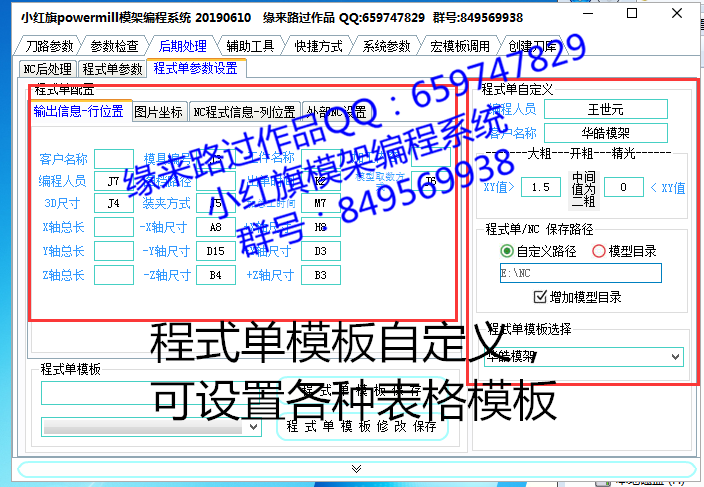Screen dimensions: 704x487
Task: Switch to the 参数检查 tab
Action: [115, 46]
